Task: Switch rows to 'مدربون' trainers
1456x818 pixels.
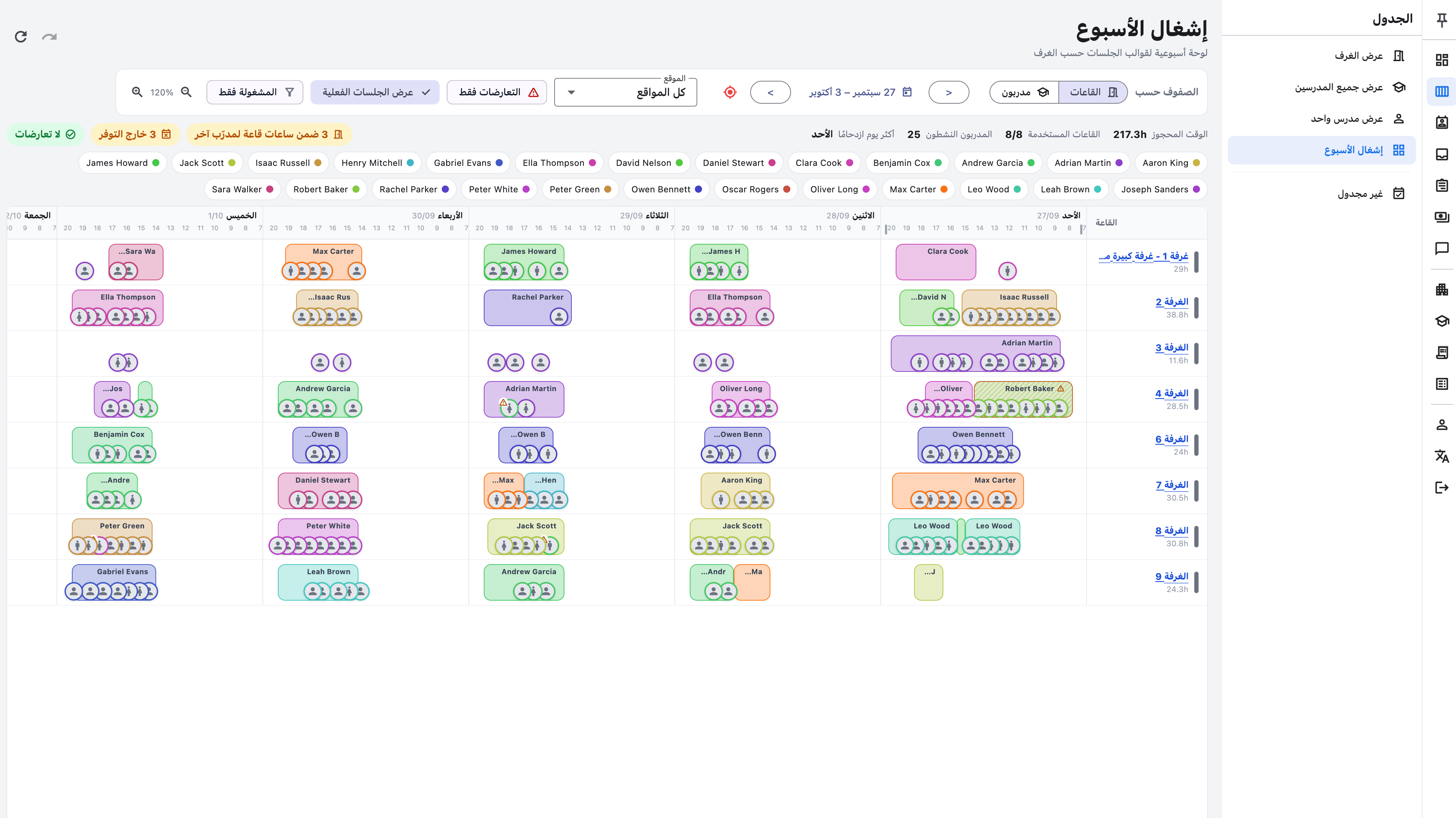Action: pos(1024,92)
